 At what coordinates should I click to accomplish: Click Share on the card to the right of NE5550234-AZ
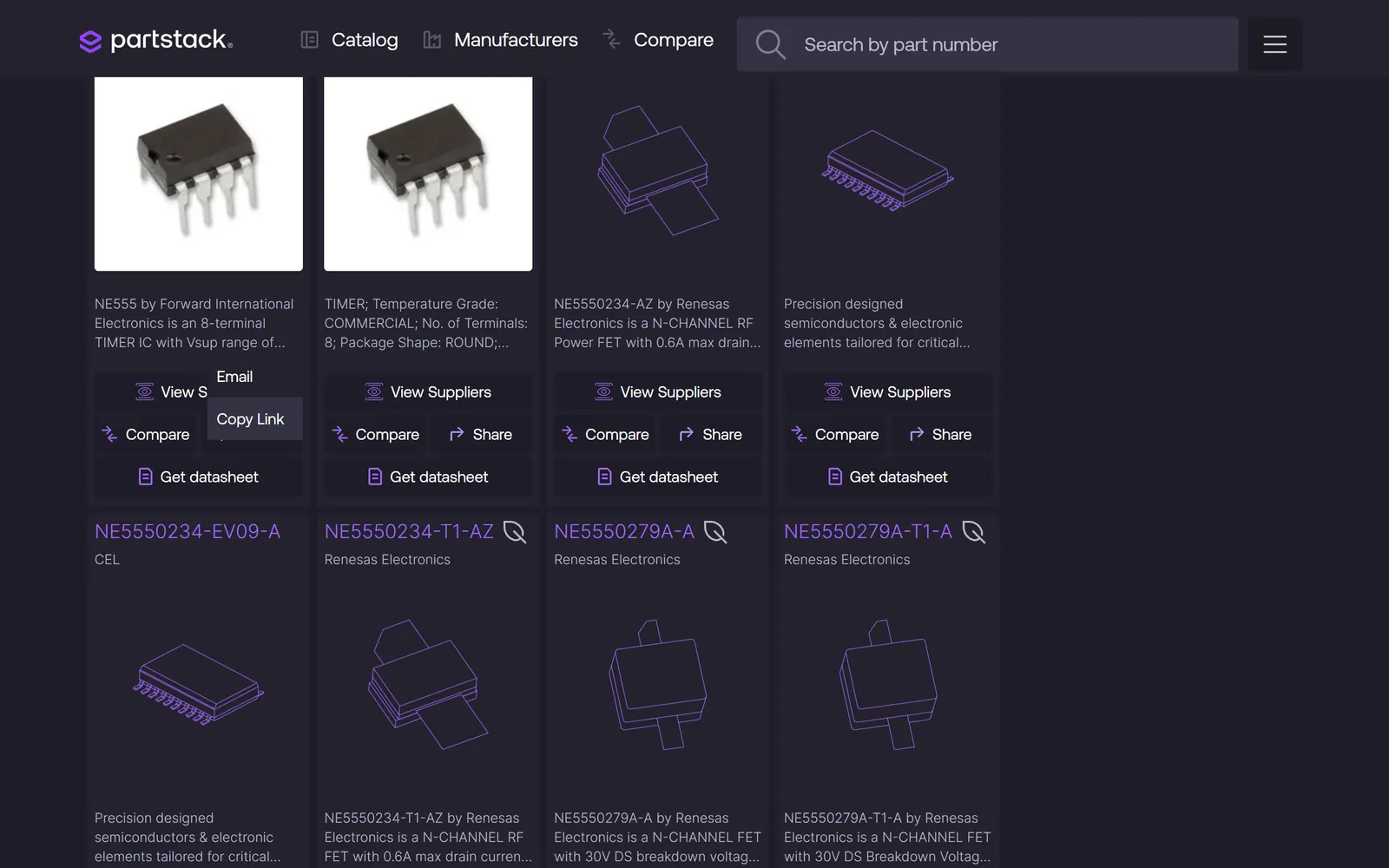tap(940, 435)
